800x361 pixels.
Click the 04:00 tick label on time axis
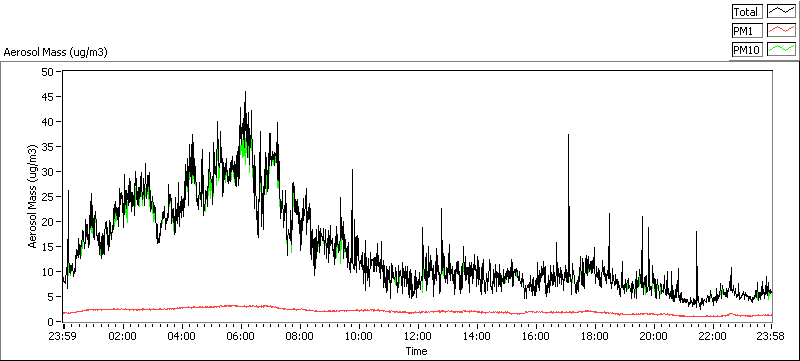pyautogui.click(x=182, y=337)
